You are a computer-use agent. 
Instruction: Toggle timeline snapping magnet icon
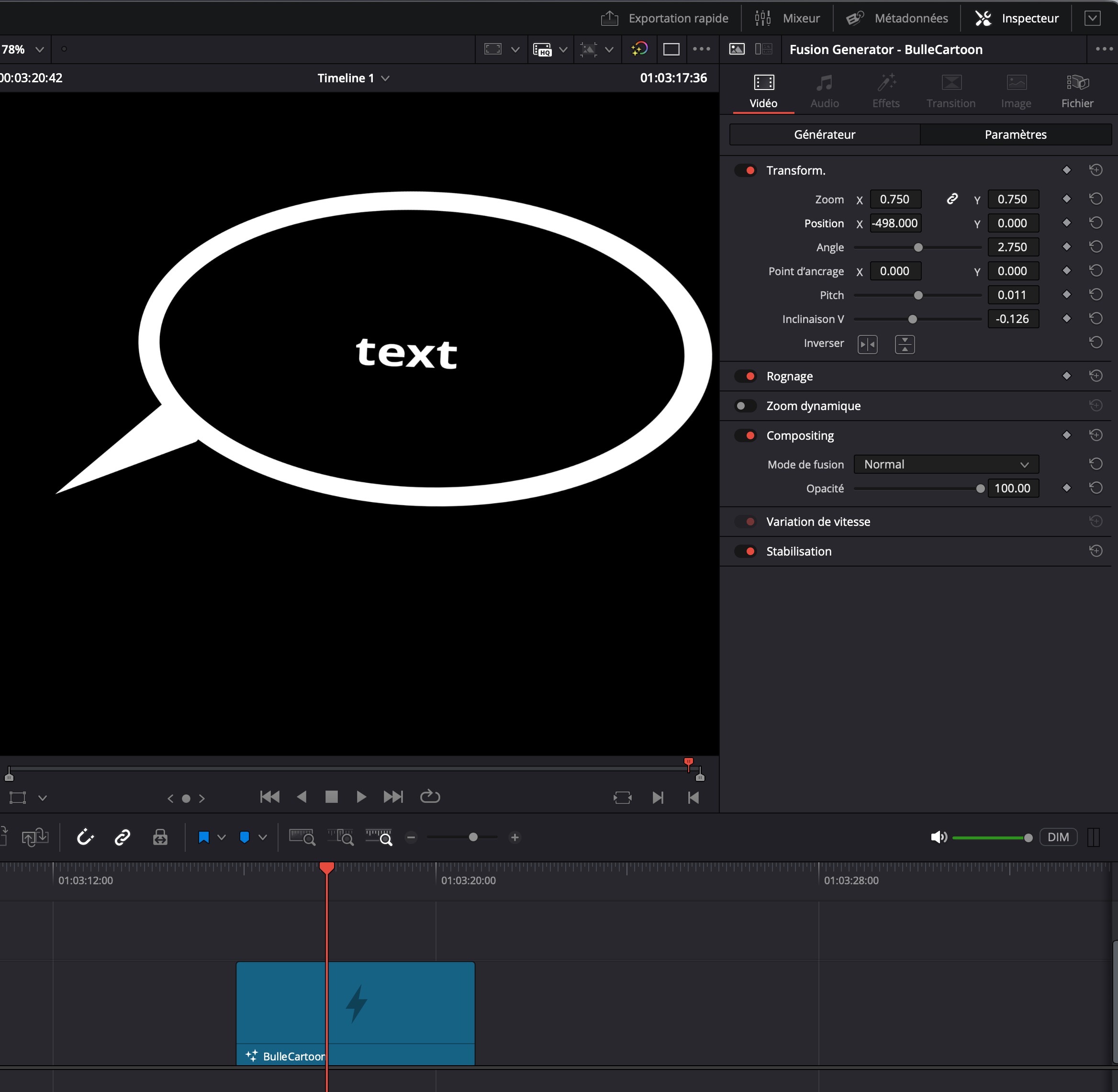[x=85, y=837]
